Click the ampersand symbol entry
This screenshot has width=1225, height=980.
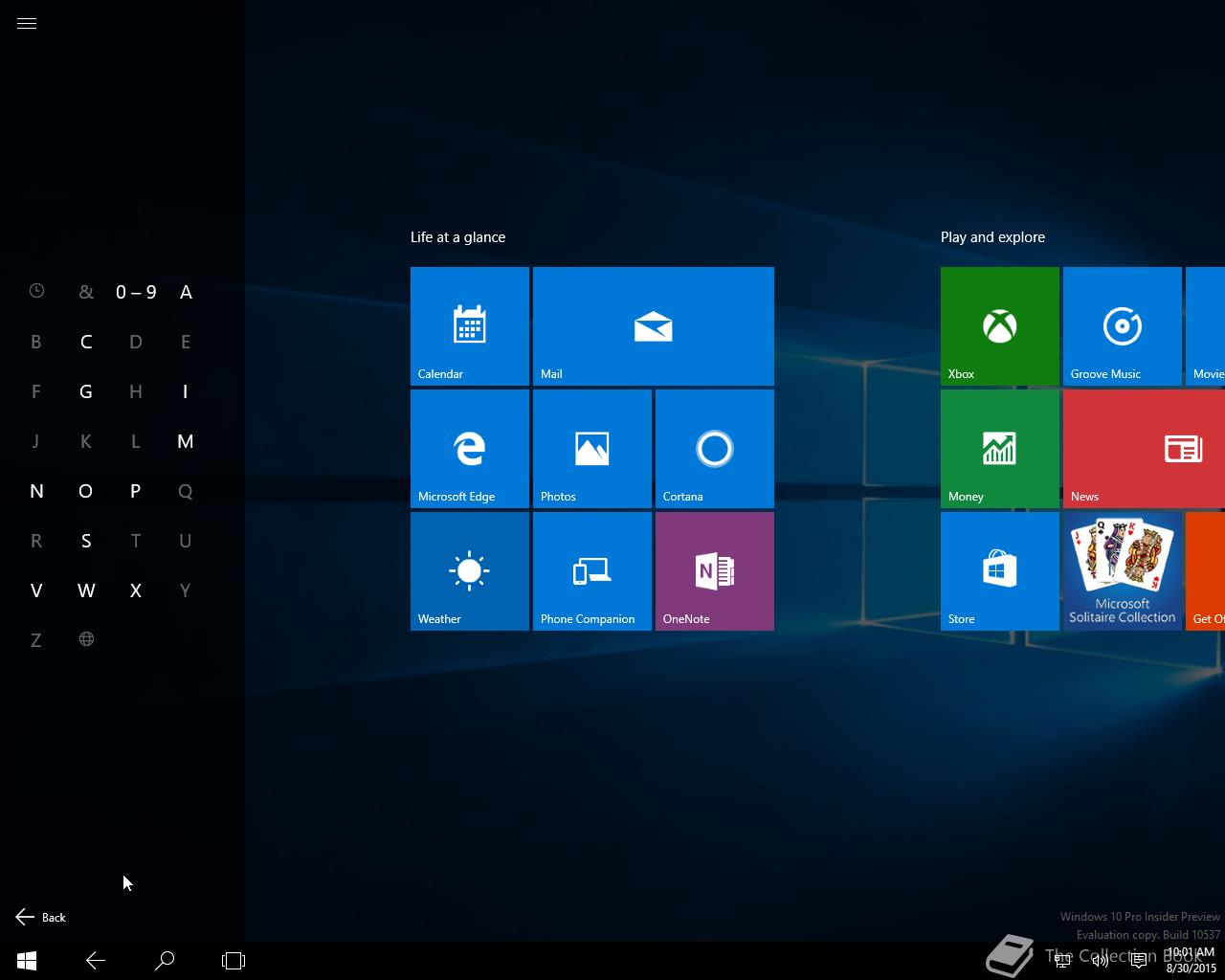click(x=86, y=292)
